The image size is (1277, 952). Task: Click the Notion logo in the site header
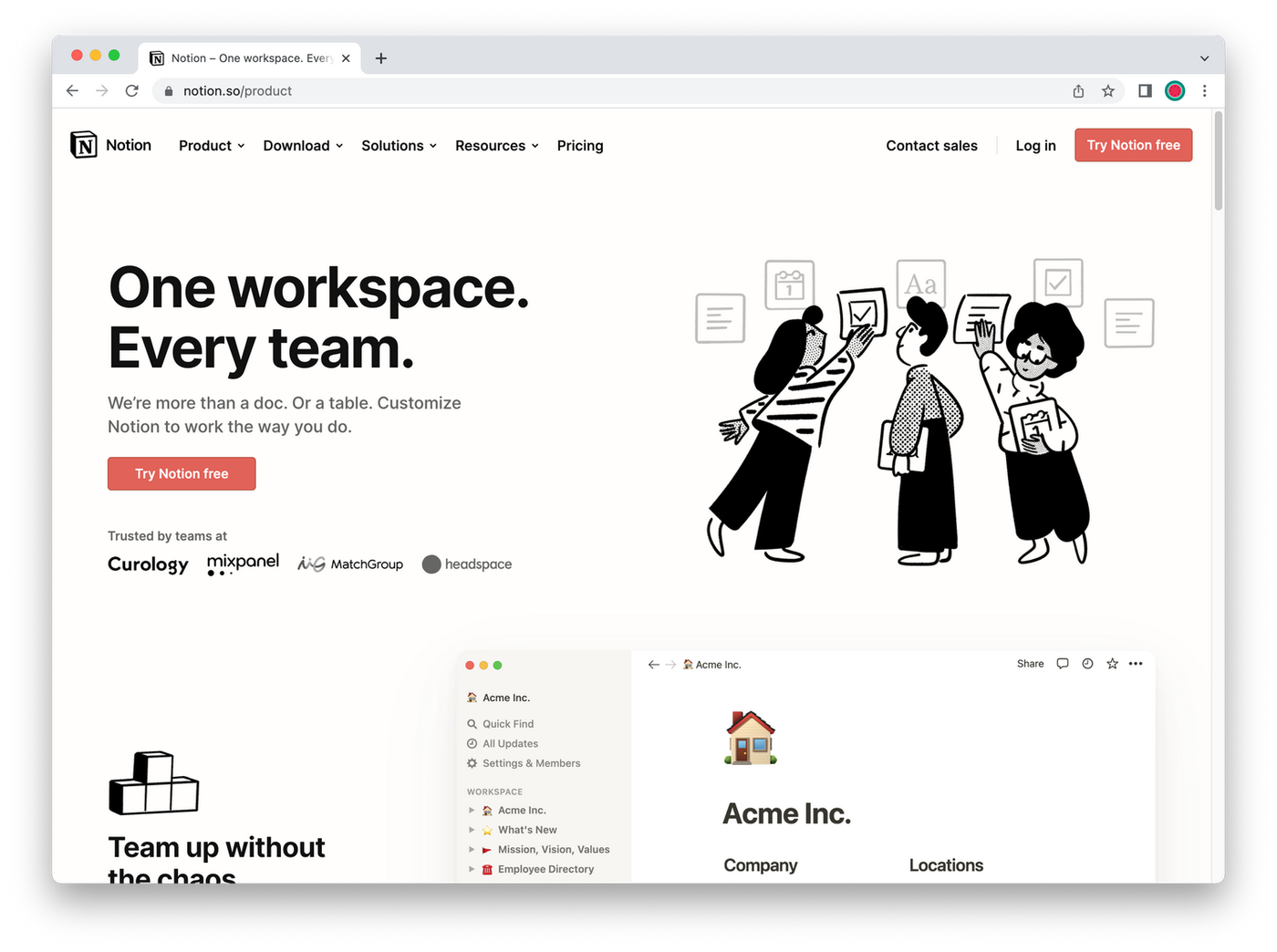coord(110,145)
